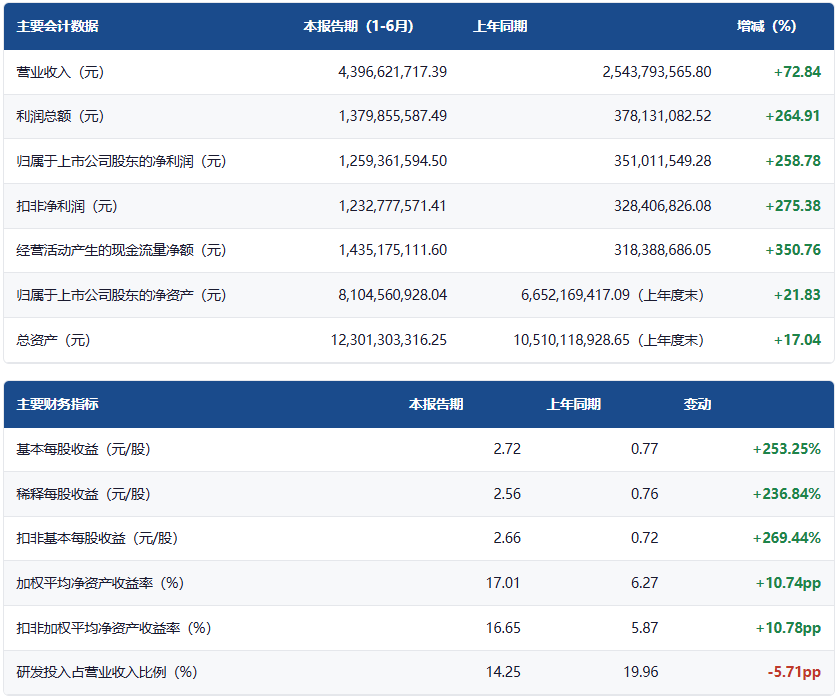The width and height of the screenshot is (837, 699).
Task: Click the 17.01 value
Action: coord(503,583)
